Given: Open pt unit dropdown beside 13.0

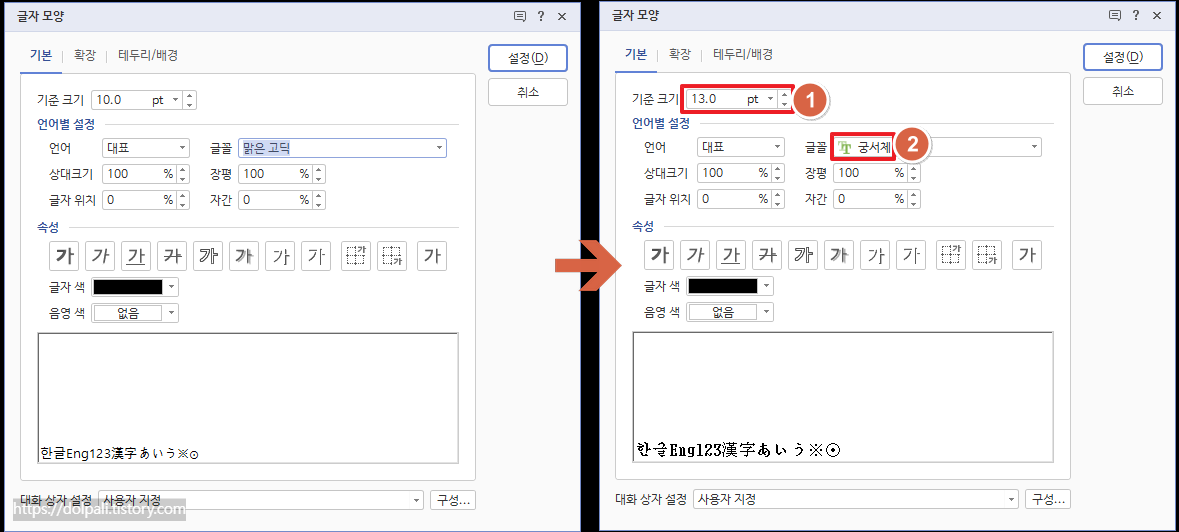Looking at the screenshot, I should click(x=770, y=99).
